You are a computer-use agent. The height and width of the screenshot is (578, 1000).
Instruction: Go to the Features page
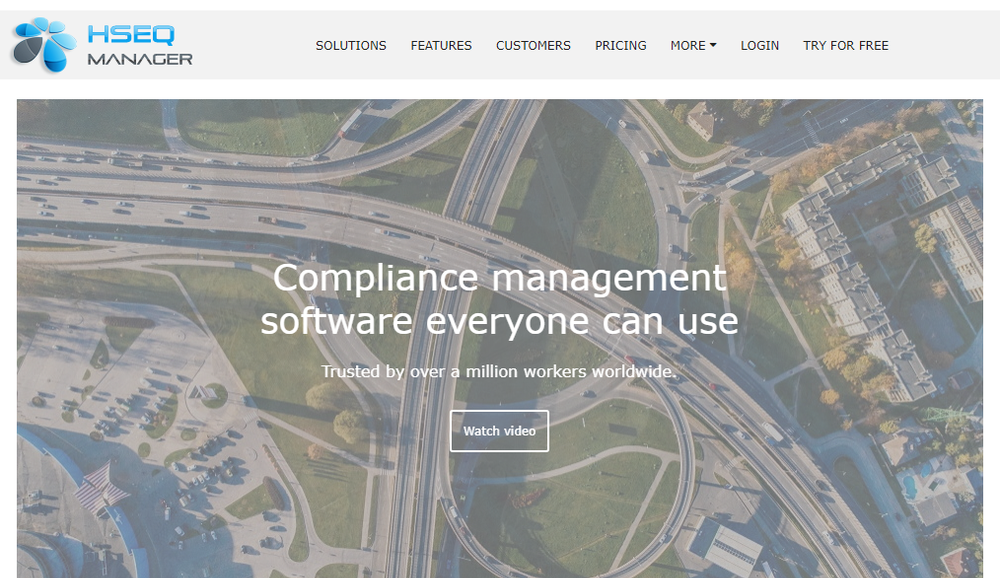click(x=441, y=45)
